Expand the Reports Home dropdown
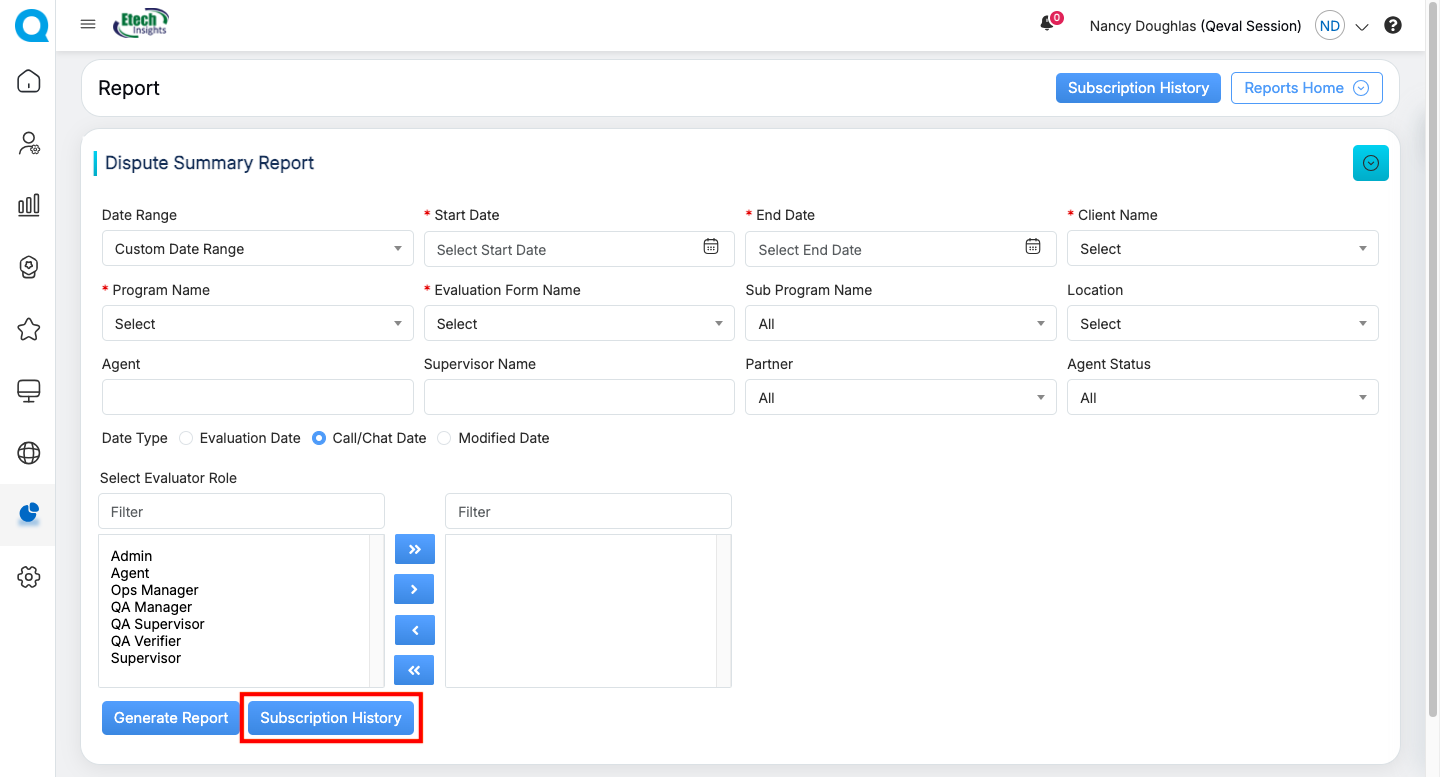 click(x=1306, y=88)
